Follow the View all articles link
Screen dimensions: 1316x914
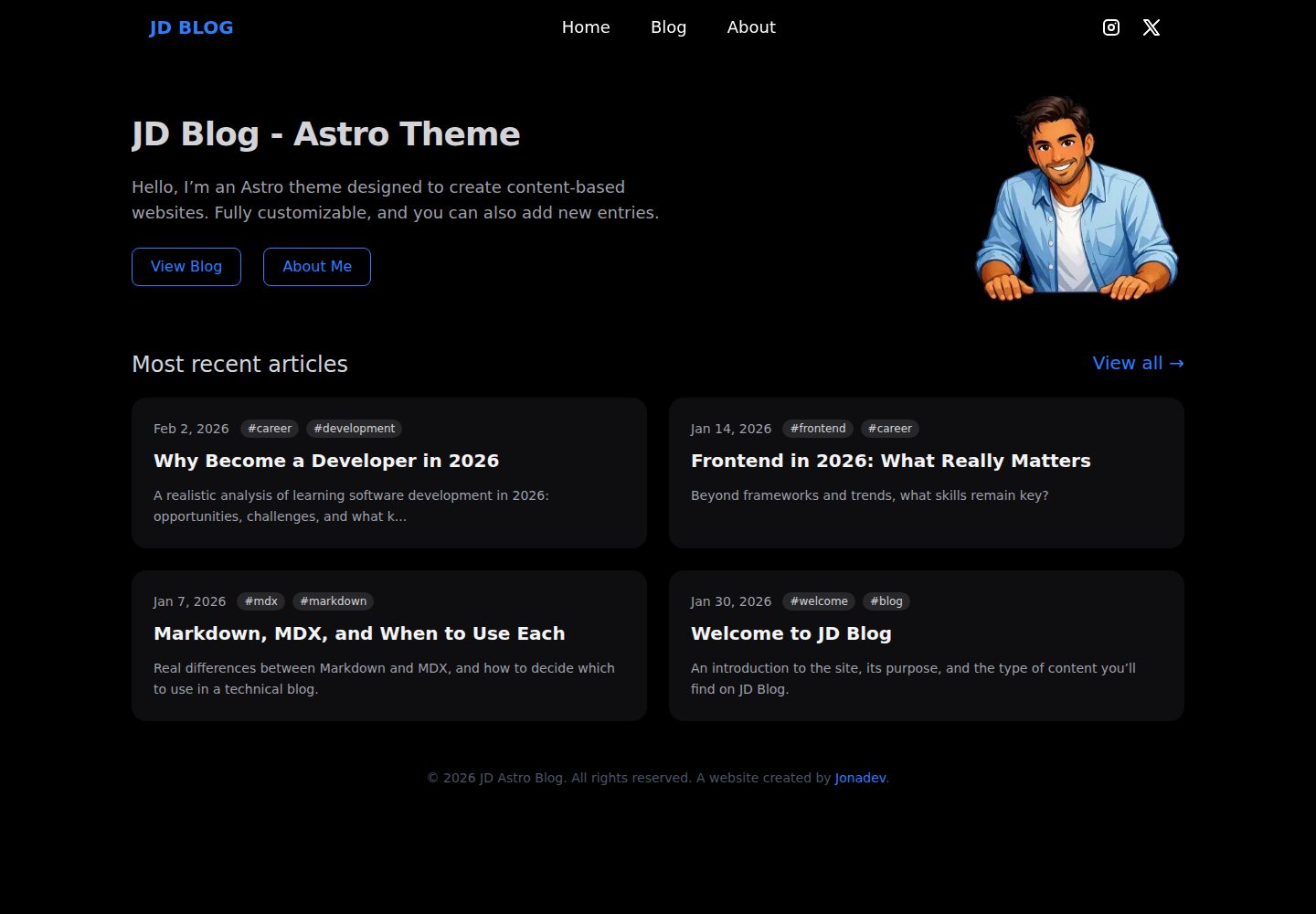1138,363
